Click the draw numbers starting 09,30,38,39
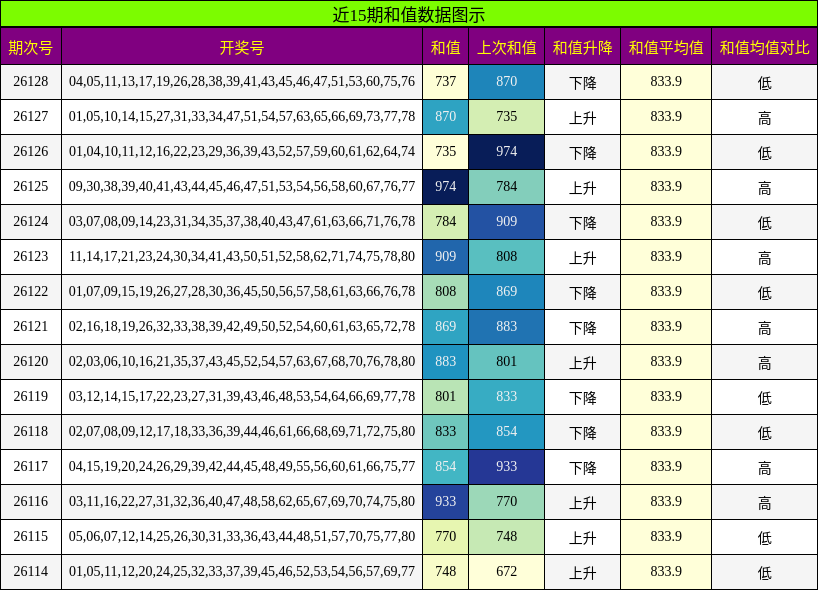This screenshot has width=818, height=590. [x=242, y=186]
